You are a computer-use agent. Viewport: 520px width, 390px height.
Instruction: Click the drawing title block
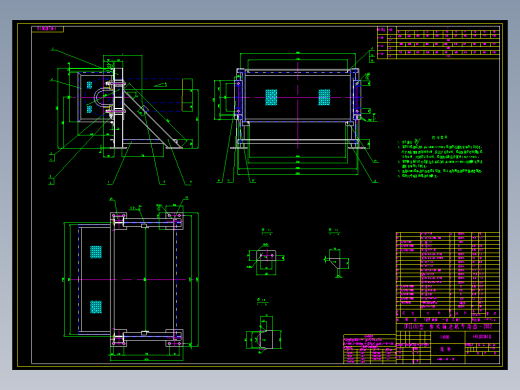(447, 341)
